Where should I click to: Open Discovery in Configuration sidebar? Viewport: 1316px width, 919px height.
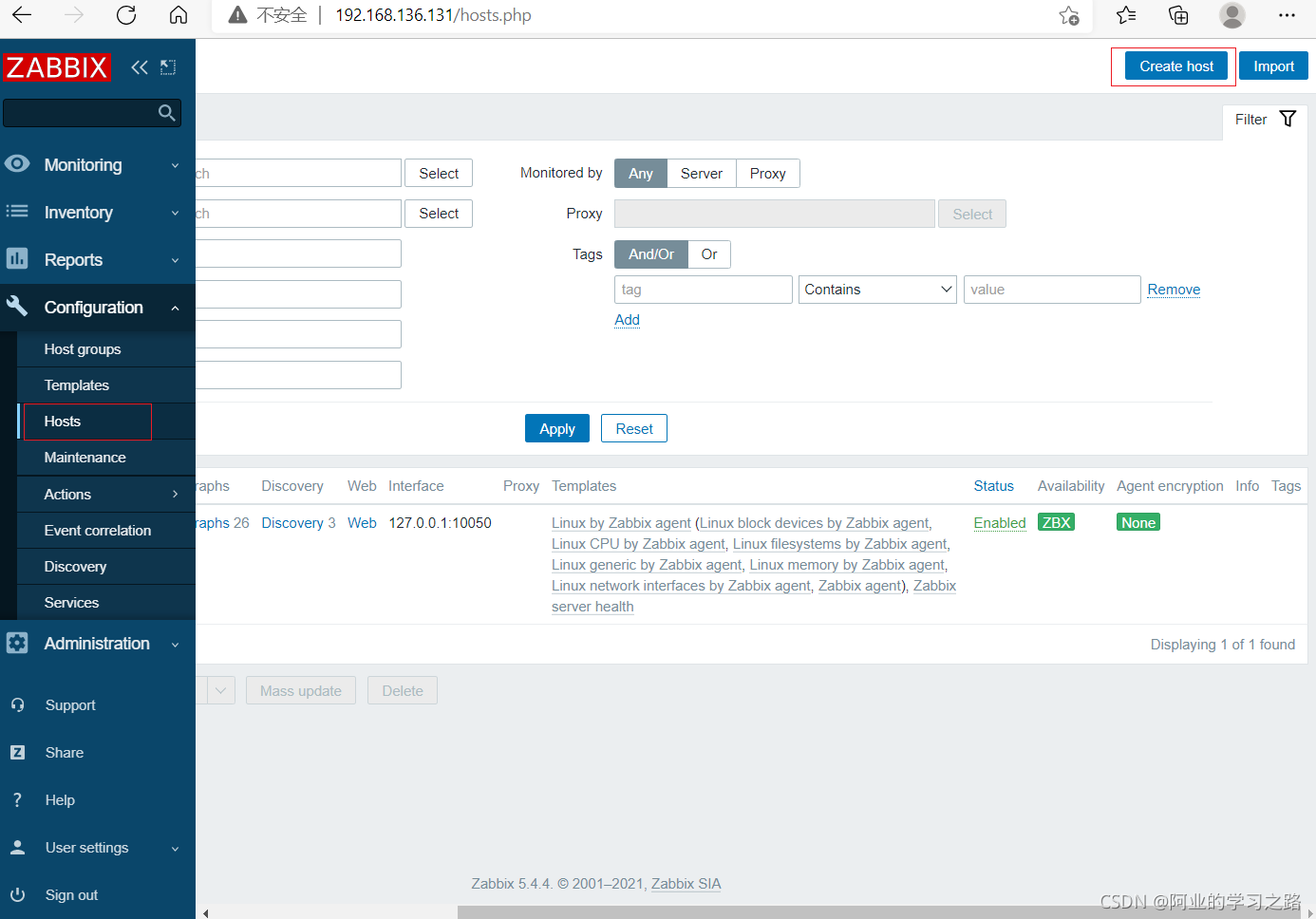(x=76, y=567)
